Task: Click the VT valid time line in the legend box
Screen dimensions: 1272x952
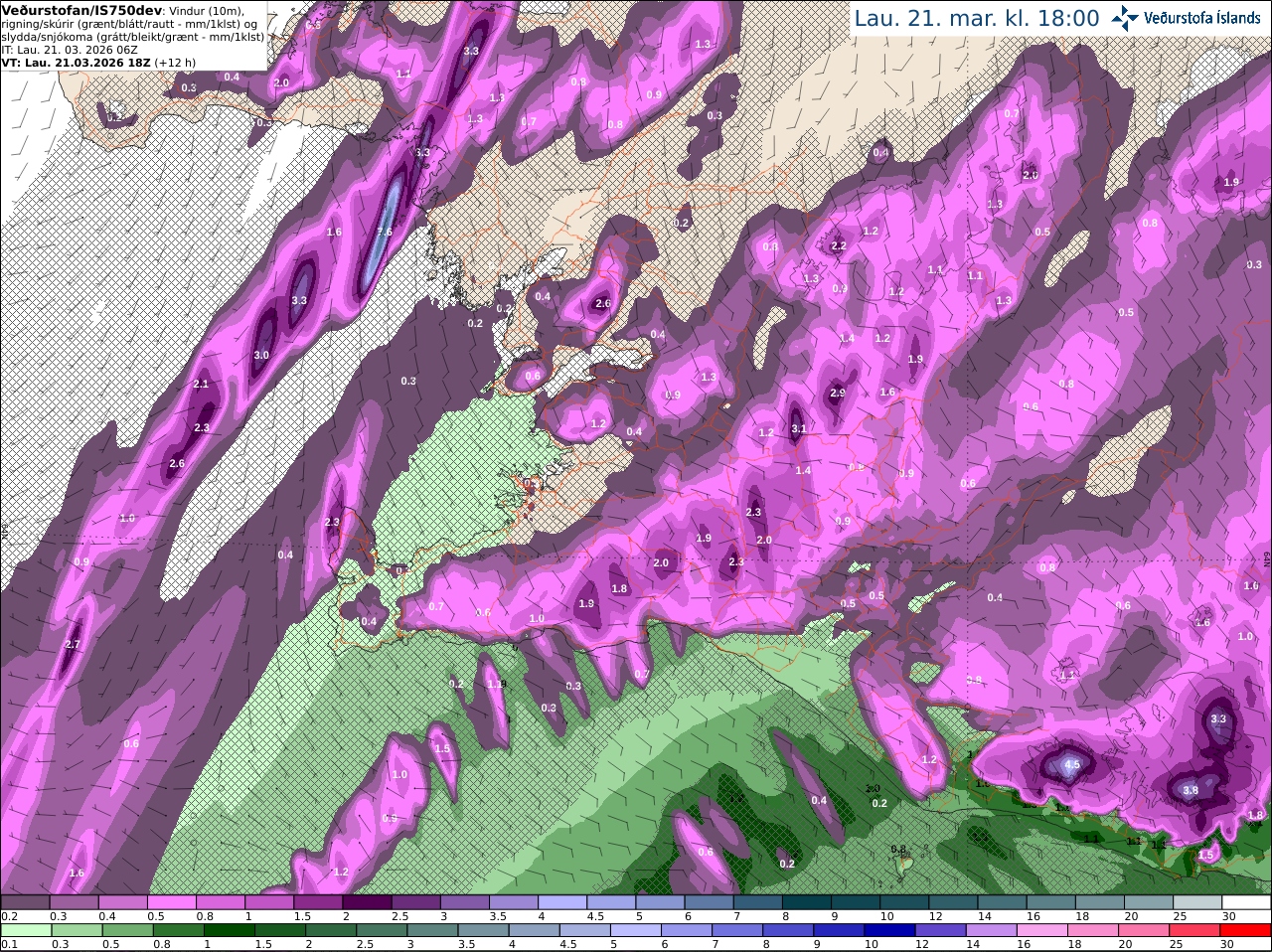Action: tap(98, 62)
